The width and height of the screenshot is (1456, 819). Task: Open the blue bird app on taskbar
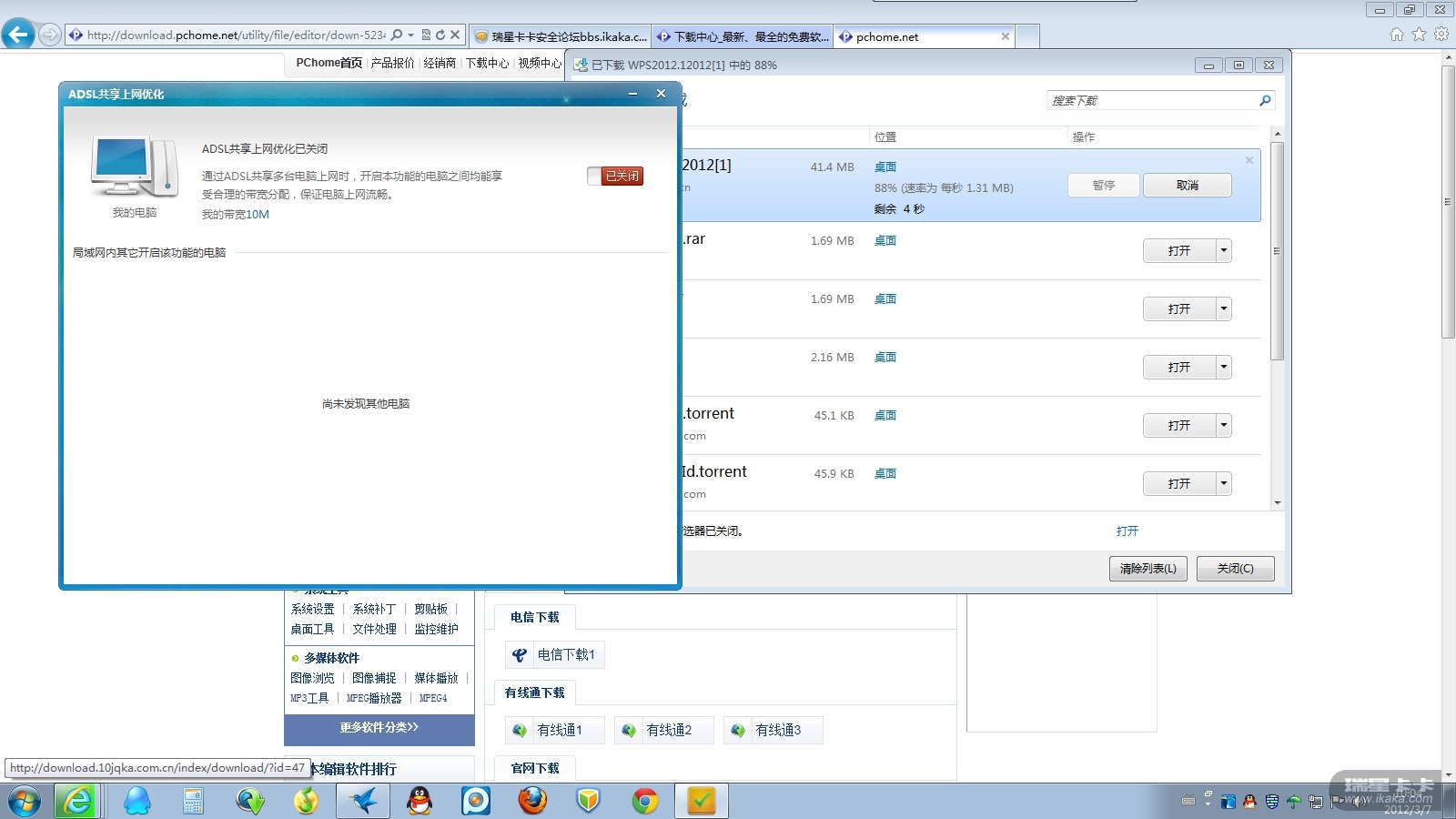tap(363, 801)
